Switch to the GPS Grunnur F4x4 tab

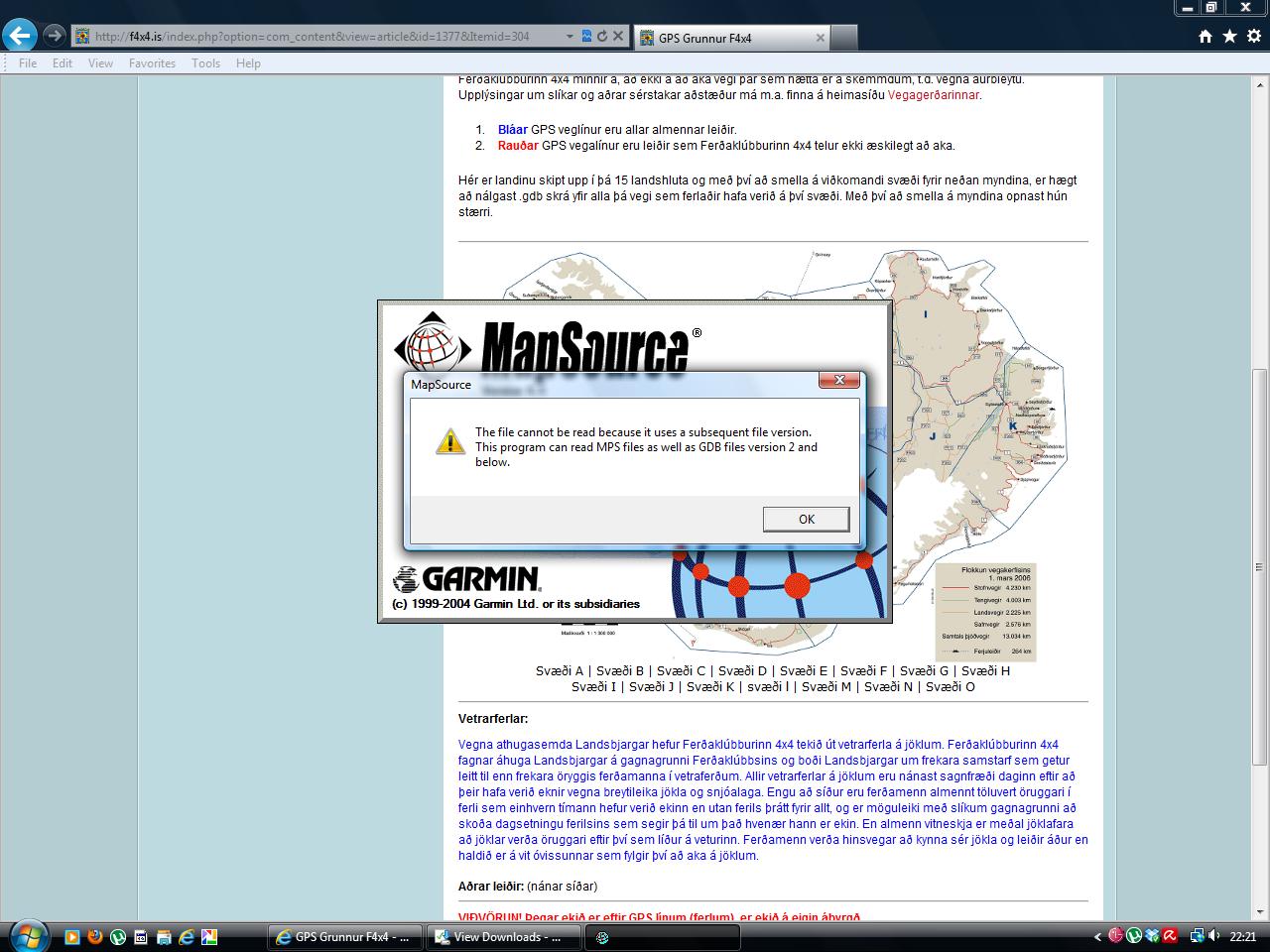(729, 38)
